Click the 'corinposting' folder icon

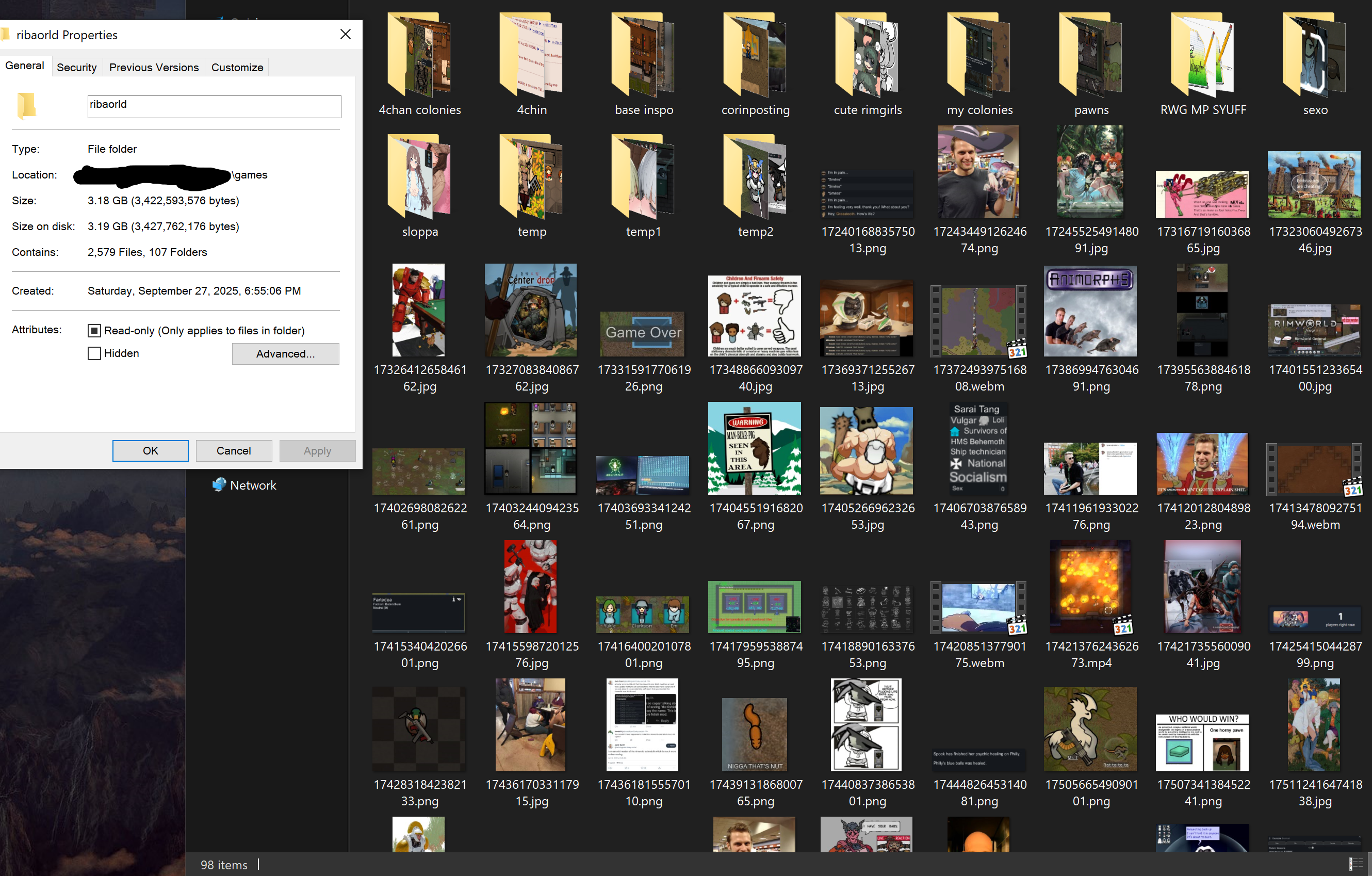tap(755, 55)
